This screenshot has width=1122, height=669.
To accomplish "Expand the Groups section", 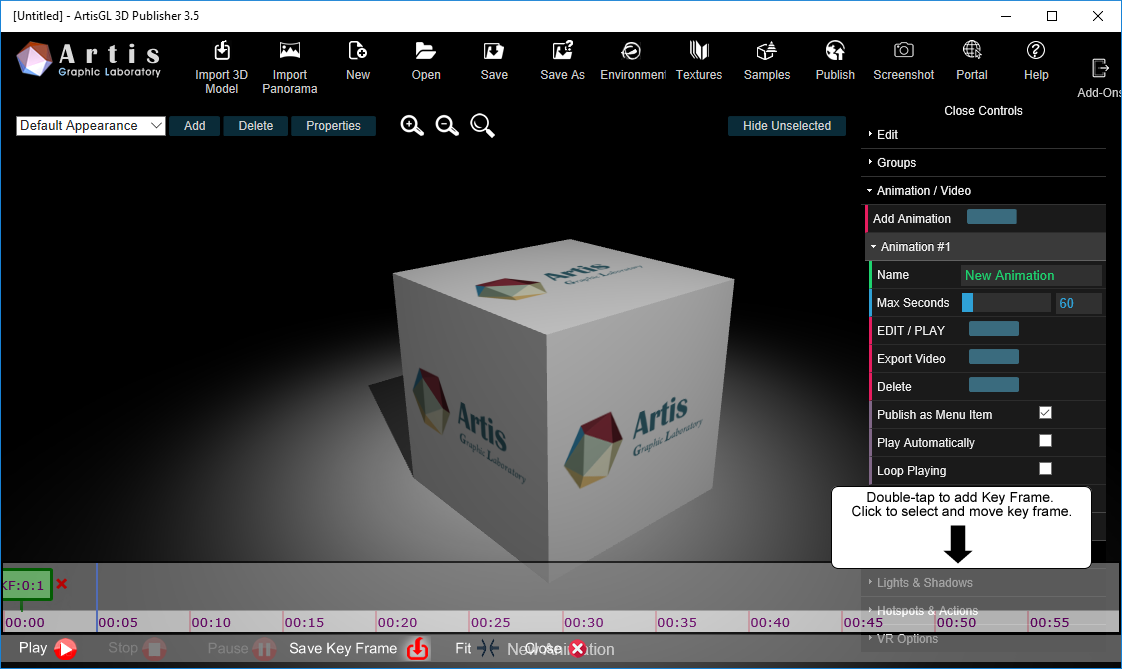I will (x=983, y=162).
